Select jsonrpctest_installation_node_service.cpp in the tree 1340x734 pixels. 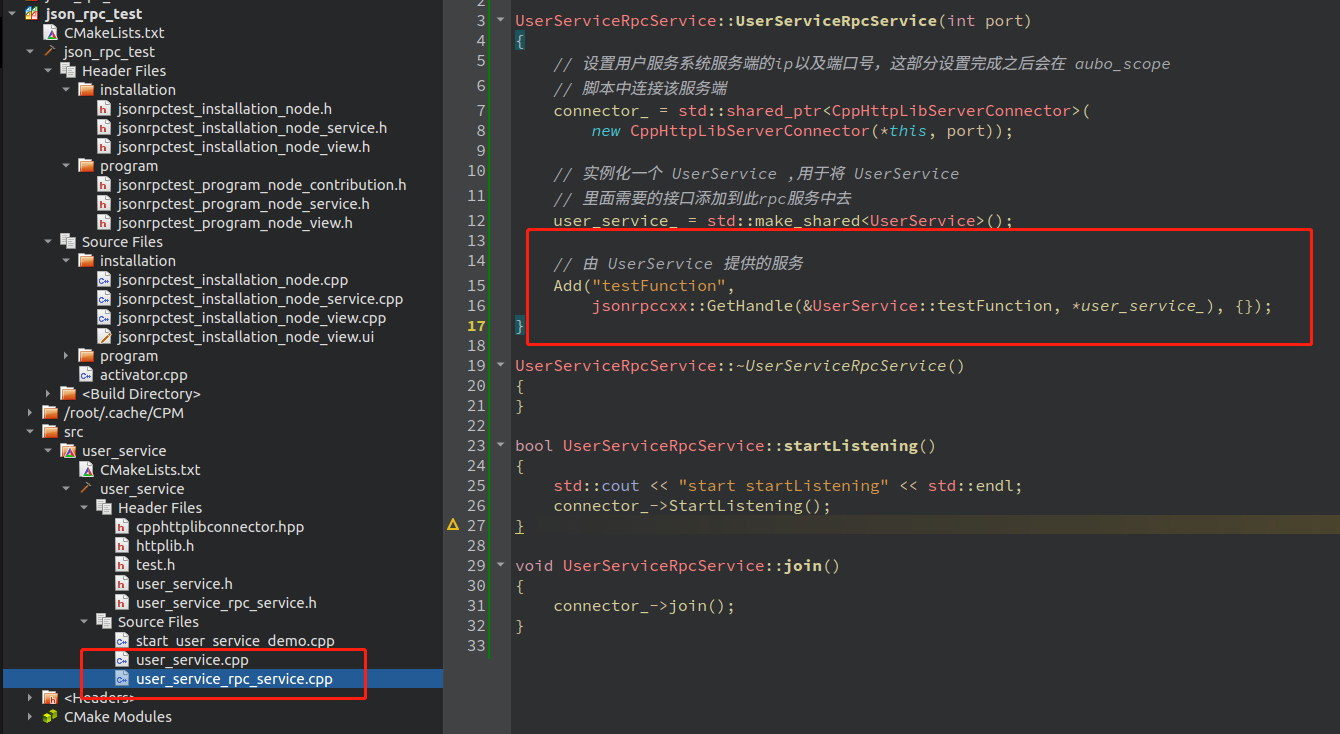tap(260, 299)
